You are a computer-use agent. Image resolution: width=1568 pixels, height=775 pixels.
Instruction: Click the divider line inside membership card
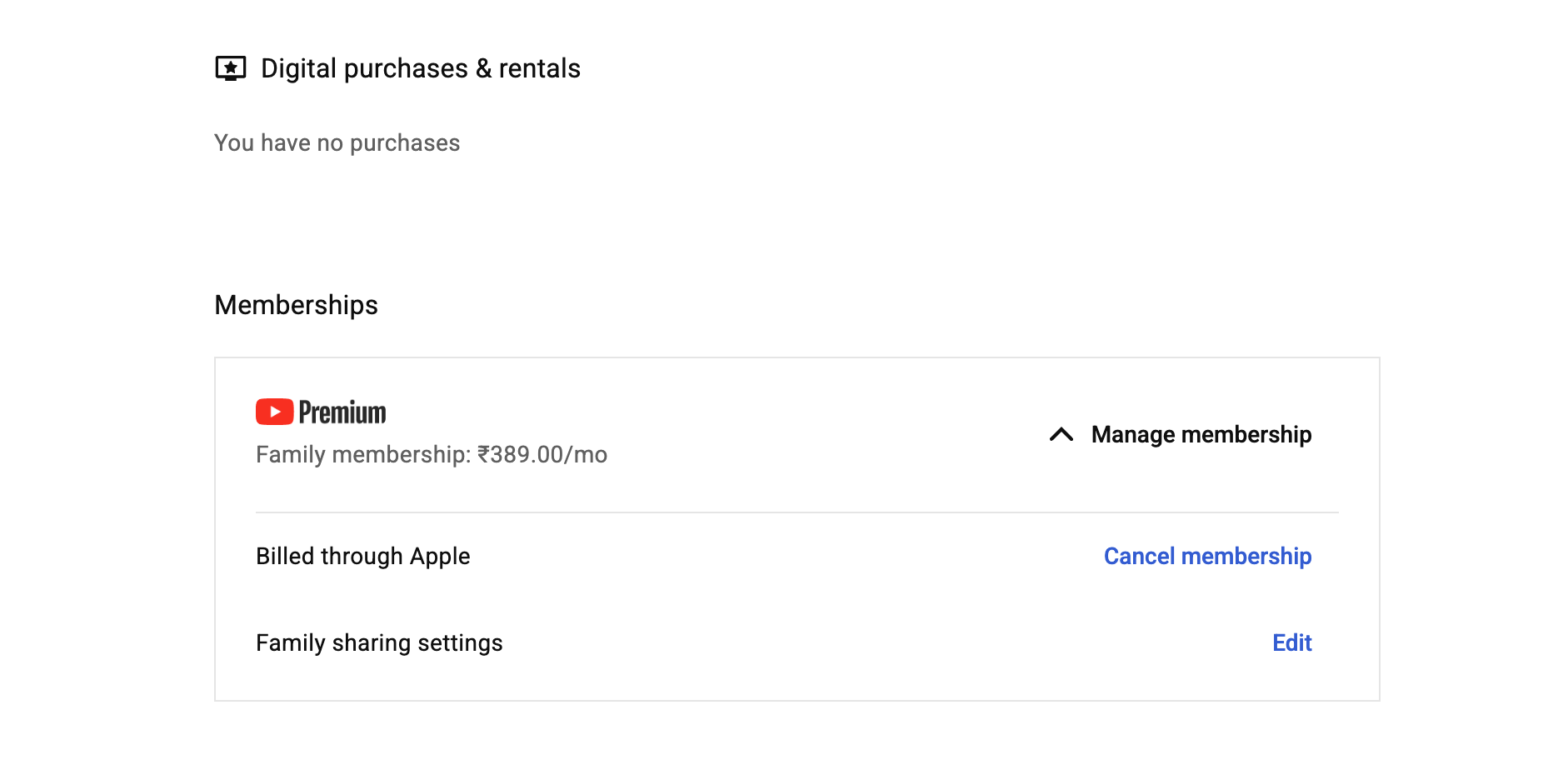click(796, 512)
